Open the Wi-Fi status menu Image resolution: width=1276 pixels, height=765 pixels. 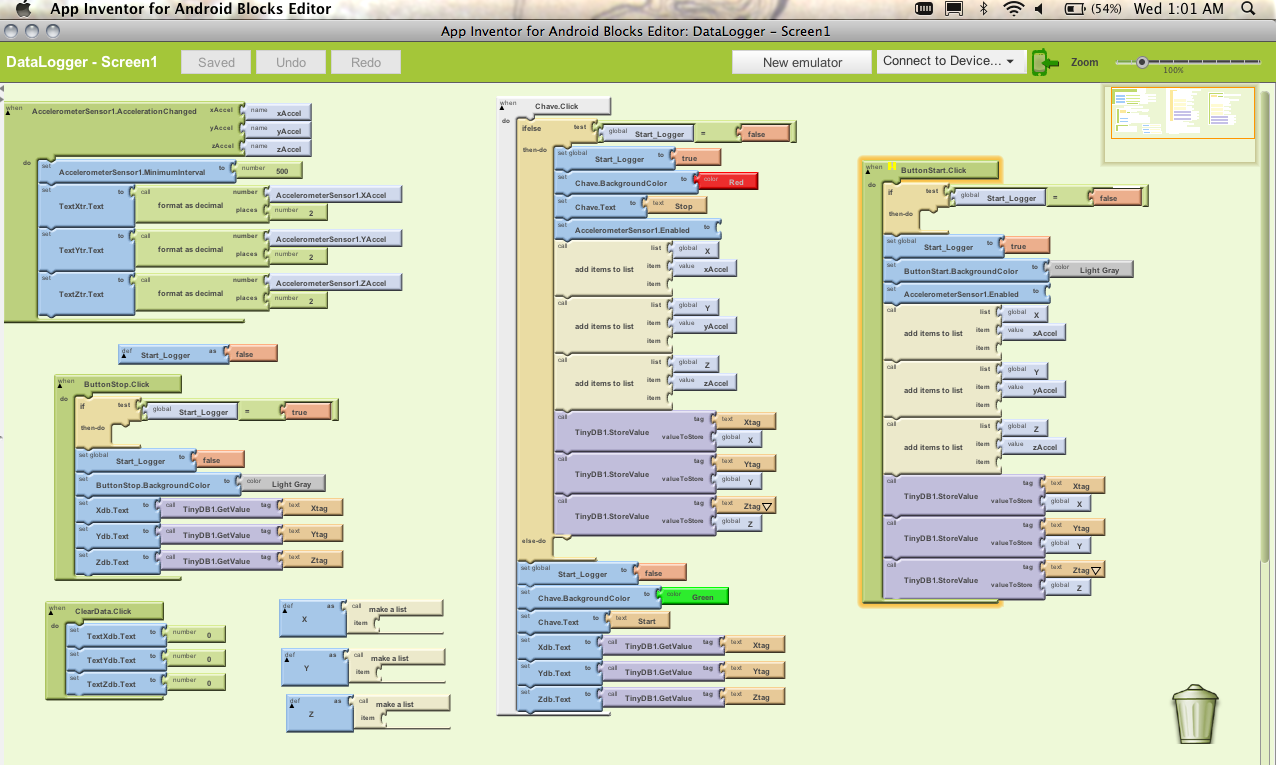[1014, 9]
